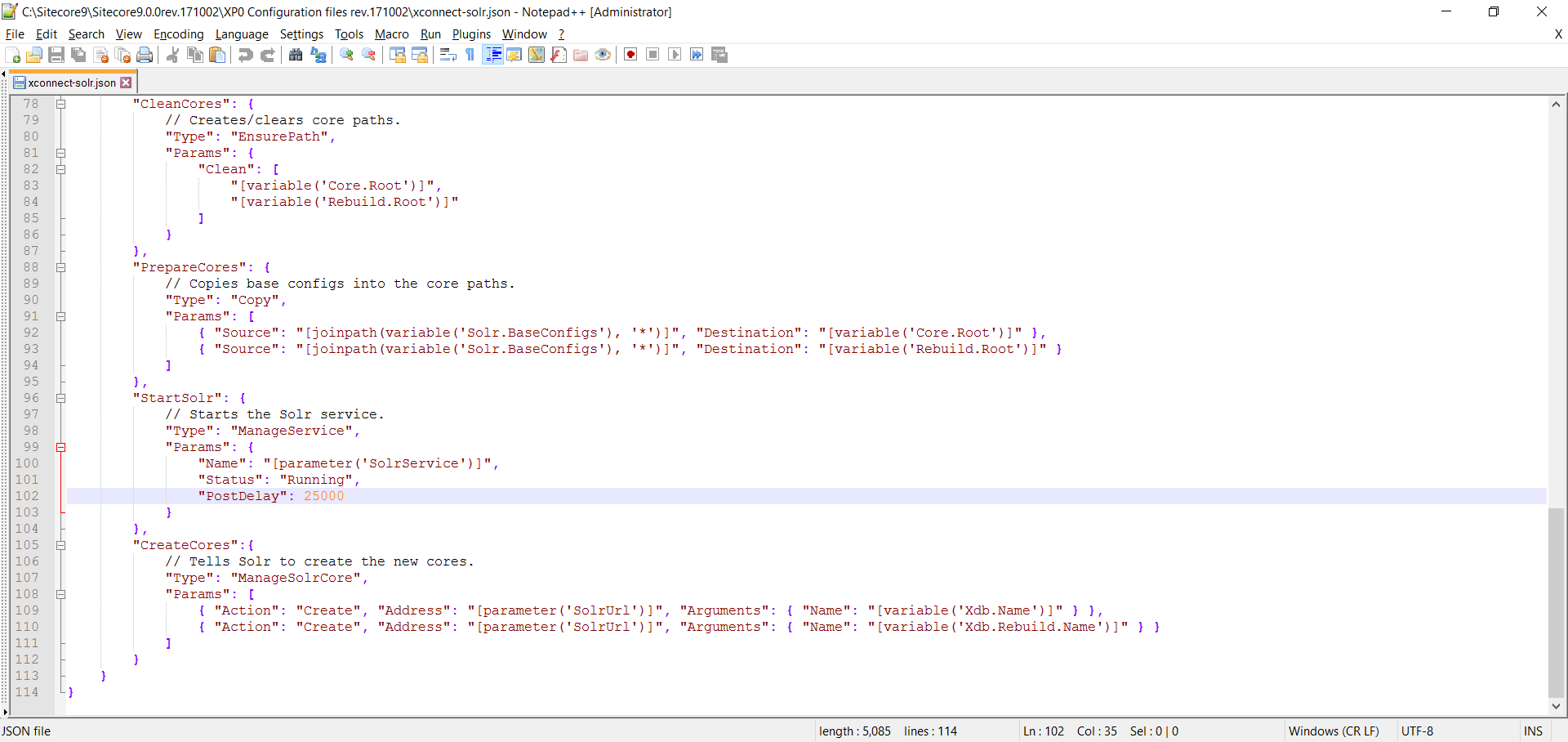Click the Close All toolbar icon
The width and height of the screenshot is (1568, 742).
[123, 55]
